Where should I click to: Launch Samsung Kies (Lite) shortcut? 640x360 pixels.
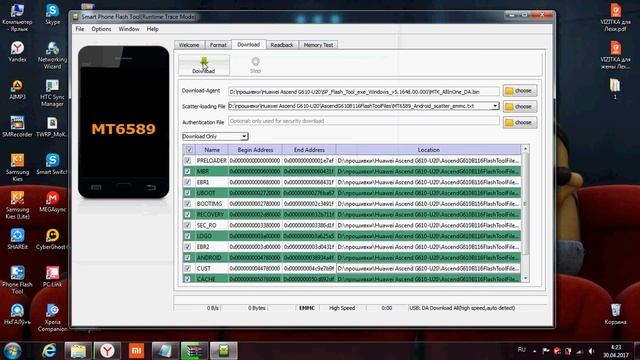17,205
